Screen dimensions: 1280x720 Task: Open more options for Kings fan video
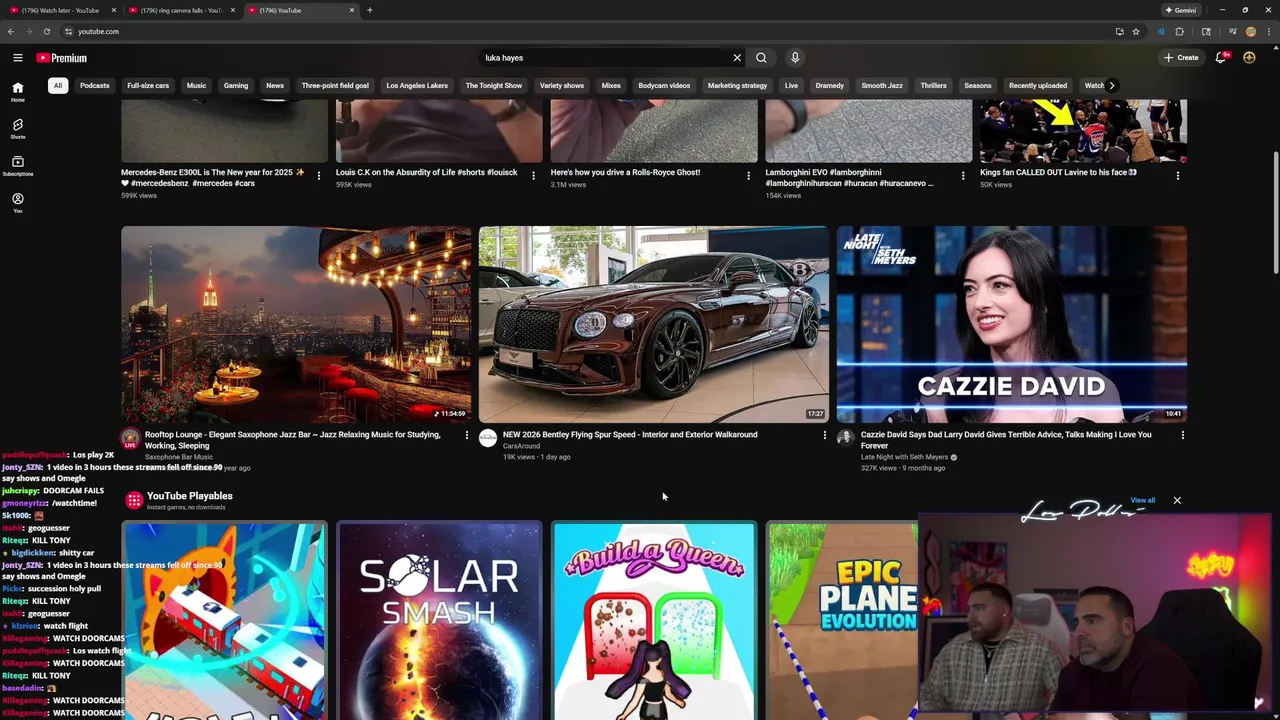coord(1177,176)
